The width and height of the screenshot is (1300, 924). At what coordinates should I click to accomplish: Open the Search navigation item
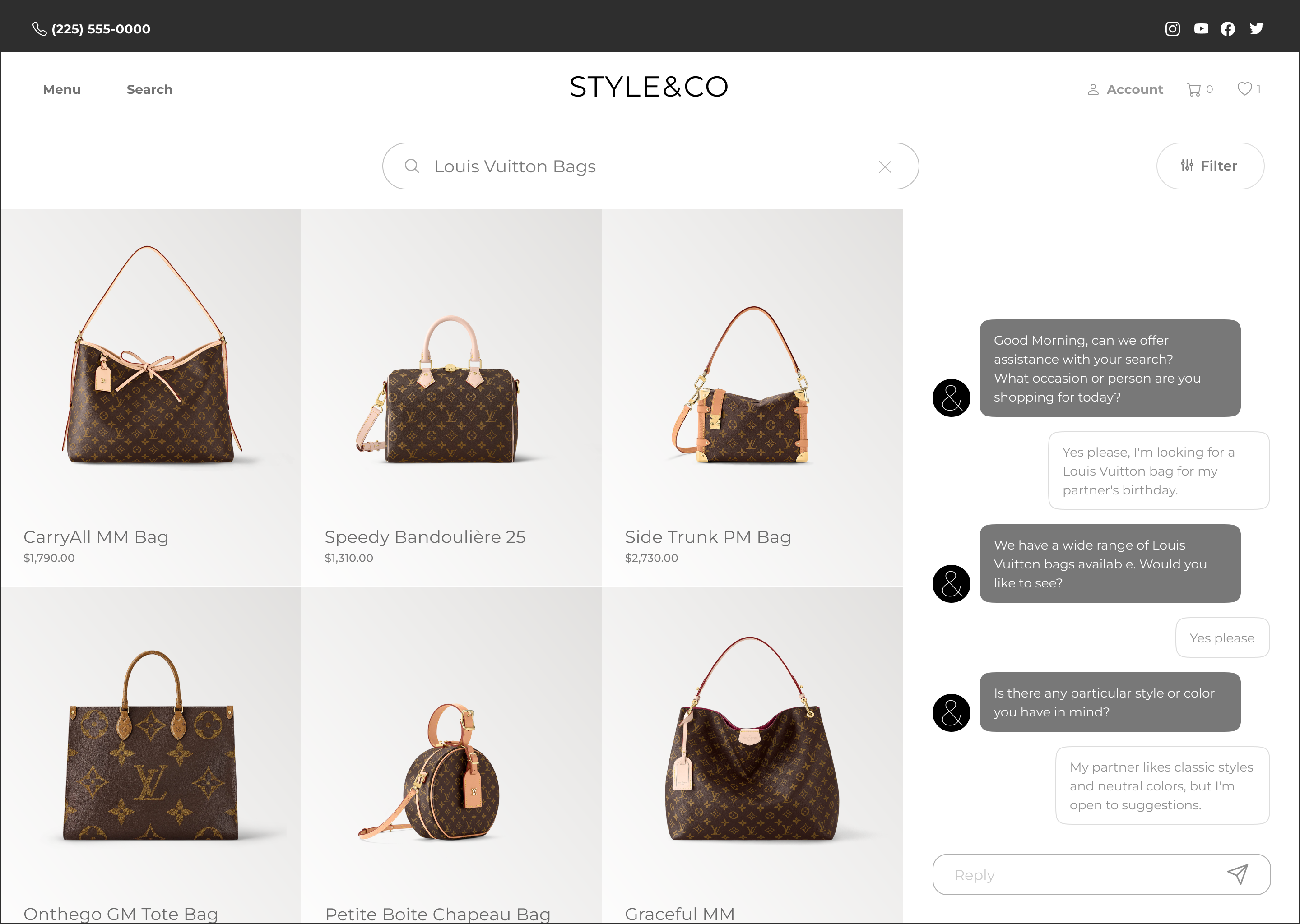(x=149, y=89)
